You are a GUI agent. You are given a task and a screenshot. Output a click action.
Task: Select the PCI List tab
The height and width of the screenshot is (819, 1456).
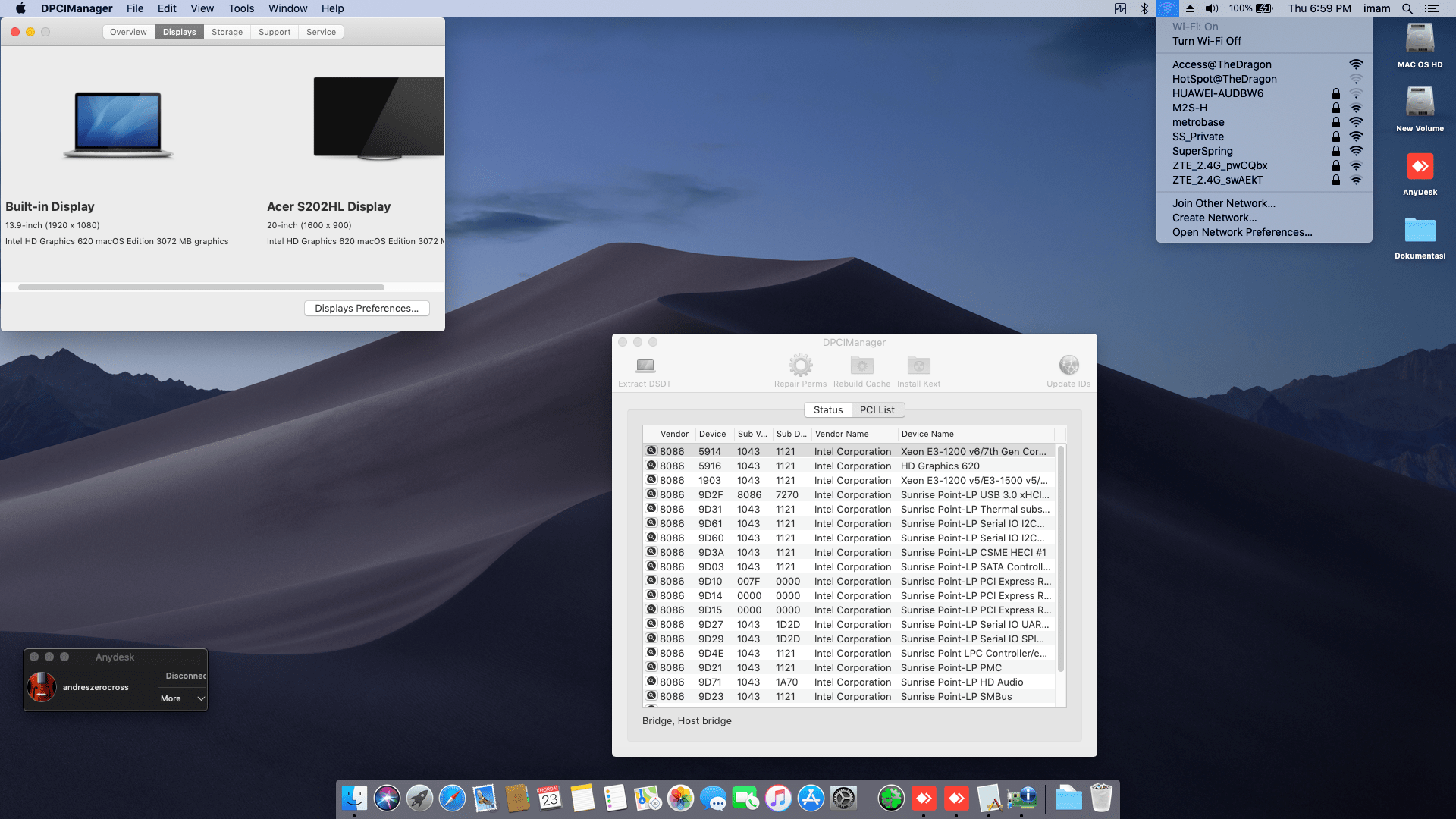877,409
